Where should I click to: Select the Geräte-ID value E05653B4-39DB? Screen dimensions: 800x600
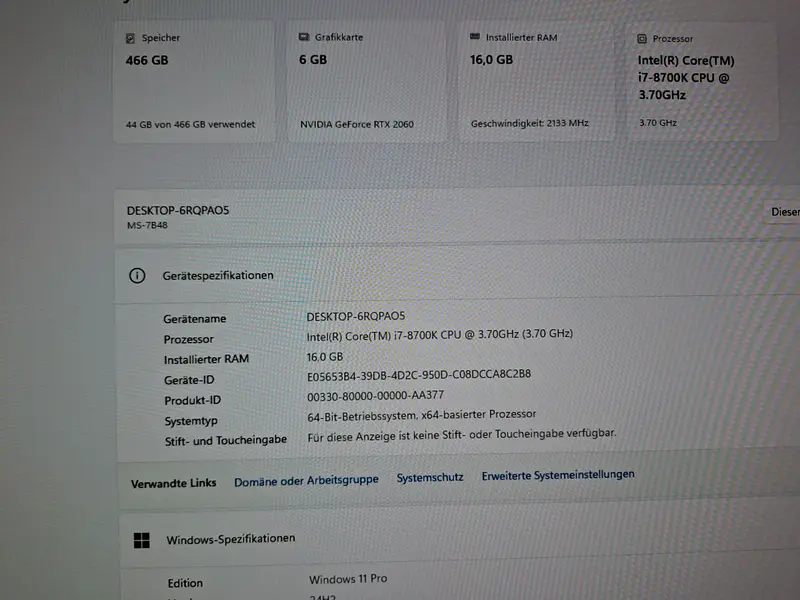pos(418,375)
